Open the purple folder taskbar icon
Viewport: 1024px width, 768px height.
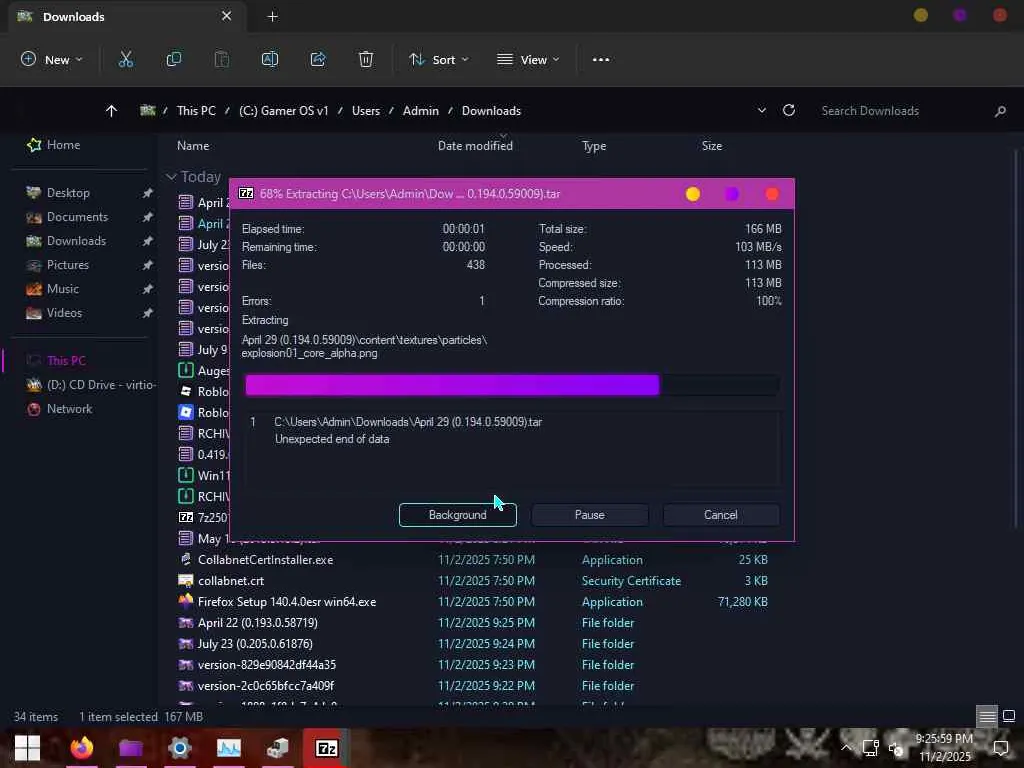(x=131, y=748)
